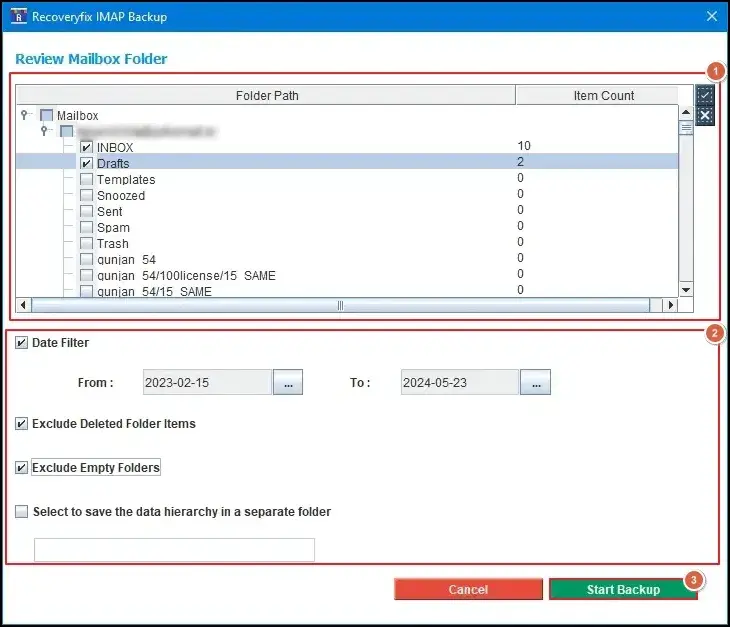Click the vertical scrollbar down arrow
This screenshot has height=627, width=730.
click(x=686, y=290)
